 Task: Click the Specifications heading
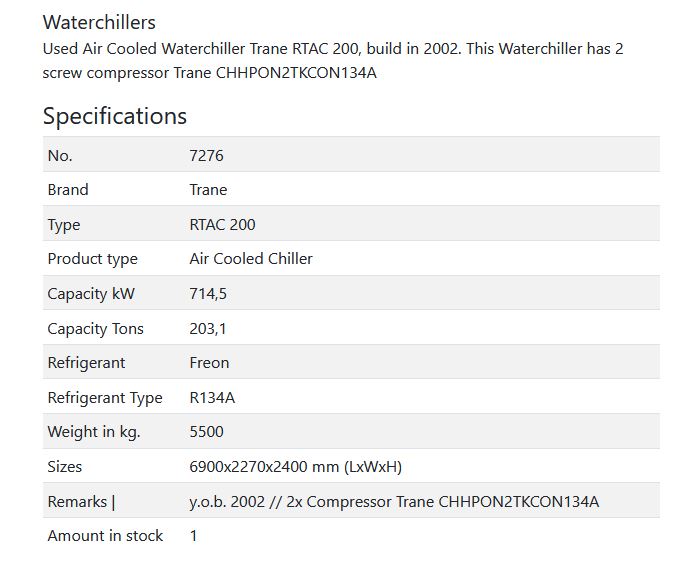click(114, 116)
